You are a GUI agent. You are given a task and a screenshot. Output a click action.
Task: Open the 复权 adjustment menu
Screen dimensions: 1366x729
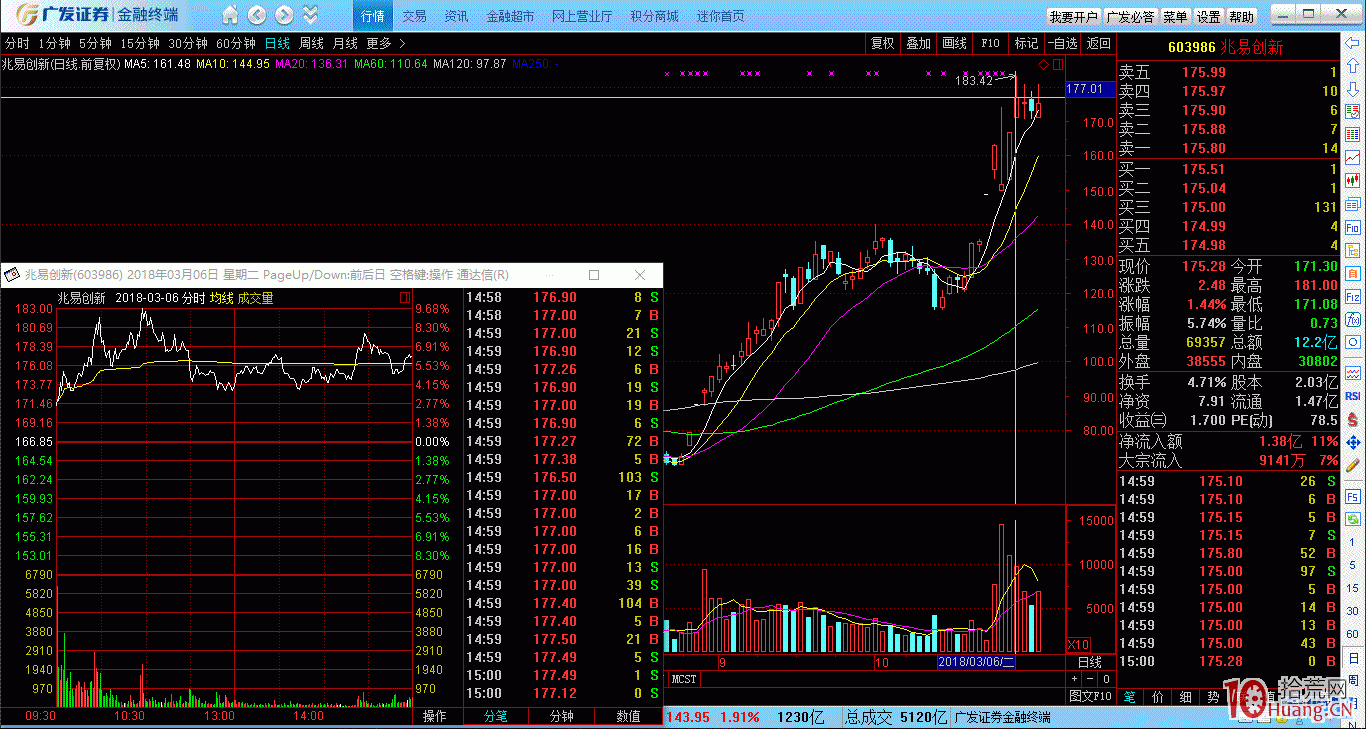[883, 43]
